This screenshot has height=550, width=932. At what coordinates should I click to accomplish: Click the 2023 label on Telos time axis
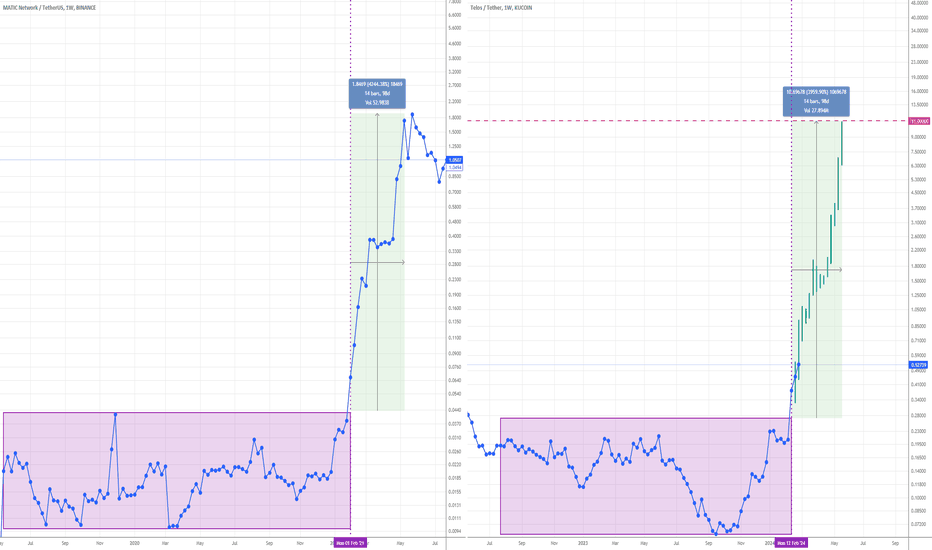[582, 543]
